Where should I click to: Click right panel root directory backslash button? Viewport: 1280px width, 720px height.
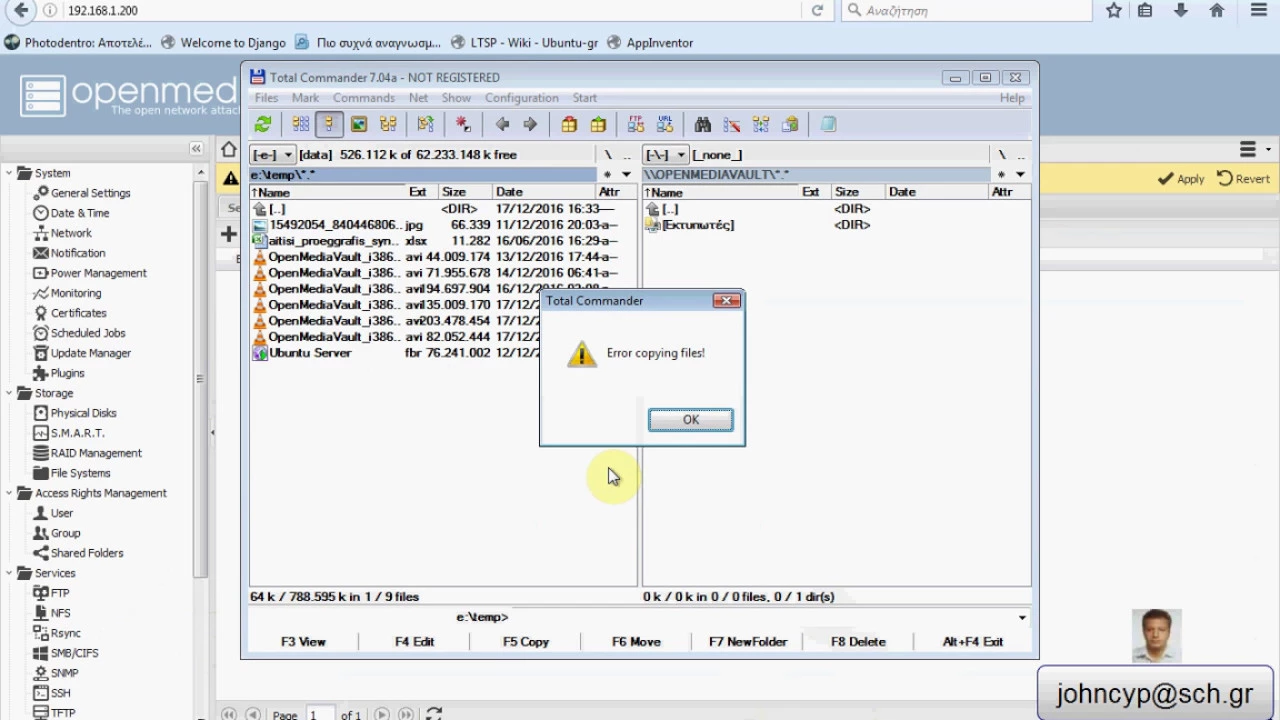1002,155
